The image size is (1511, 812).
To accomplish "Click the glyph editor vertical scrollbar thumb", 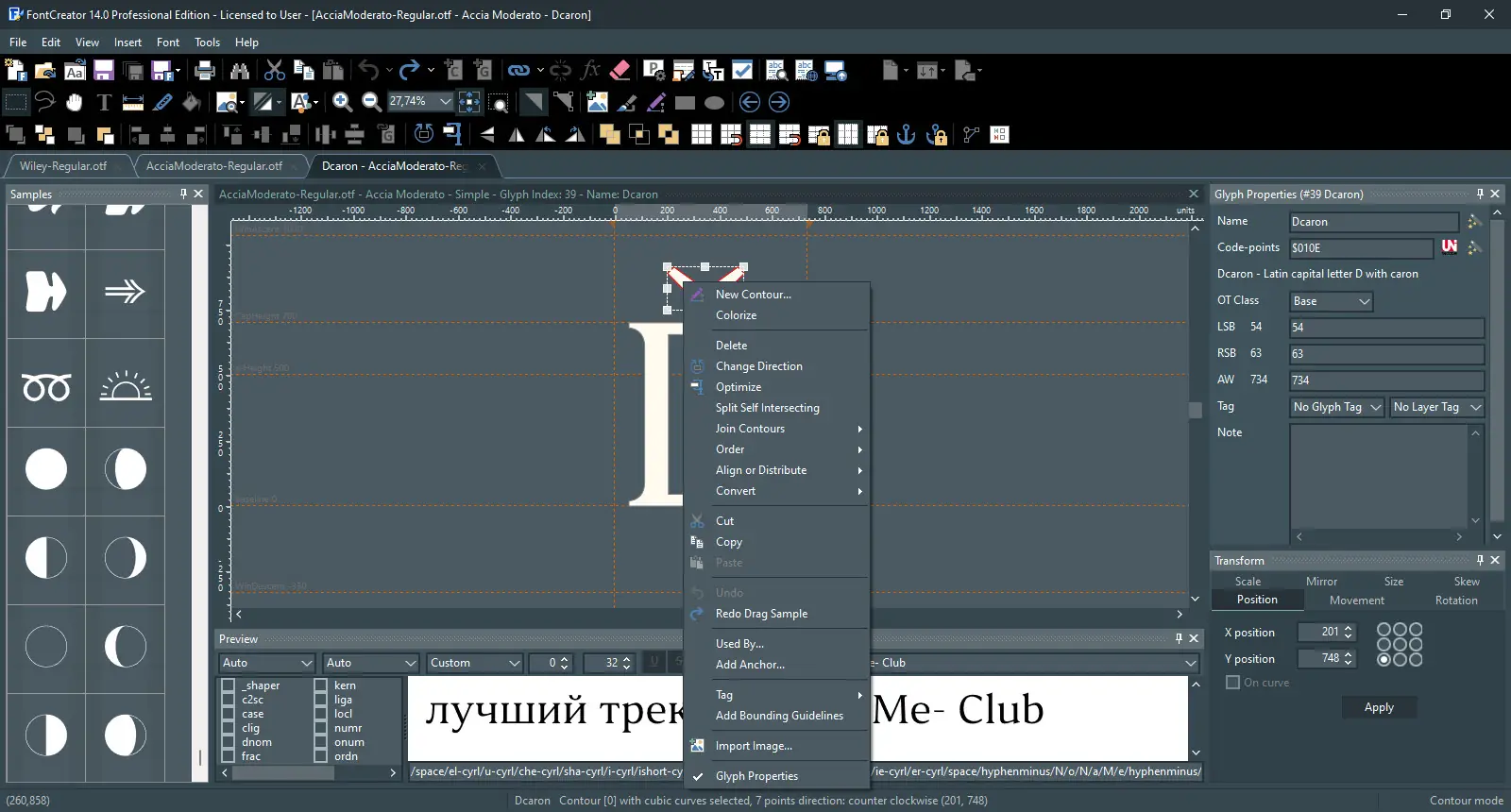I will click(x=1196, y=410).
